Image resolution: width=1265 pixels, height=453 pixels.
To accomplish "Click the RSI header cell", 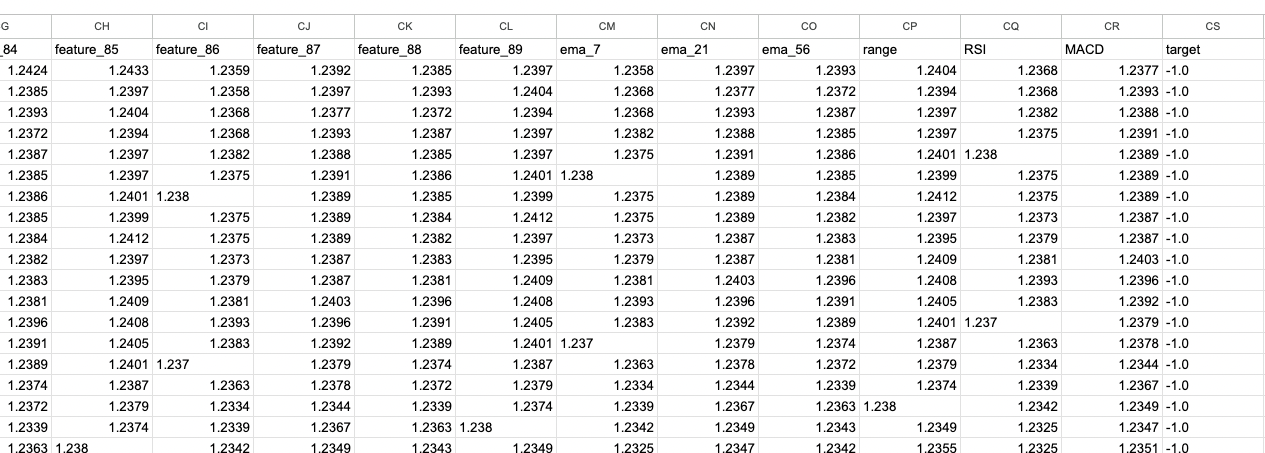I will pyautogui.click(x=1011, y=48).
